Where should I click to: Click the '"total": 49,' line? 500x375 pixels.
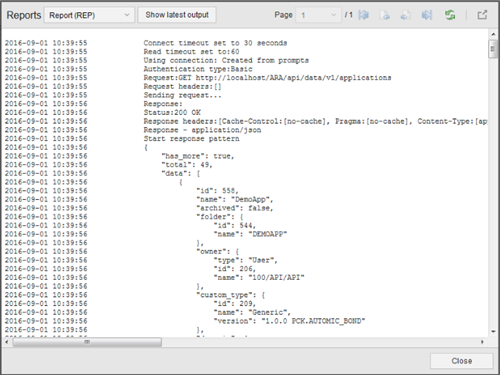(187, 165)
